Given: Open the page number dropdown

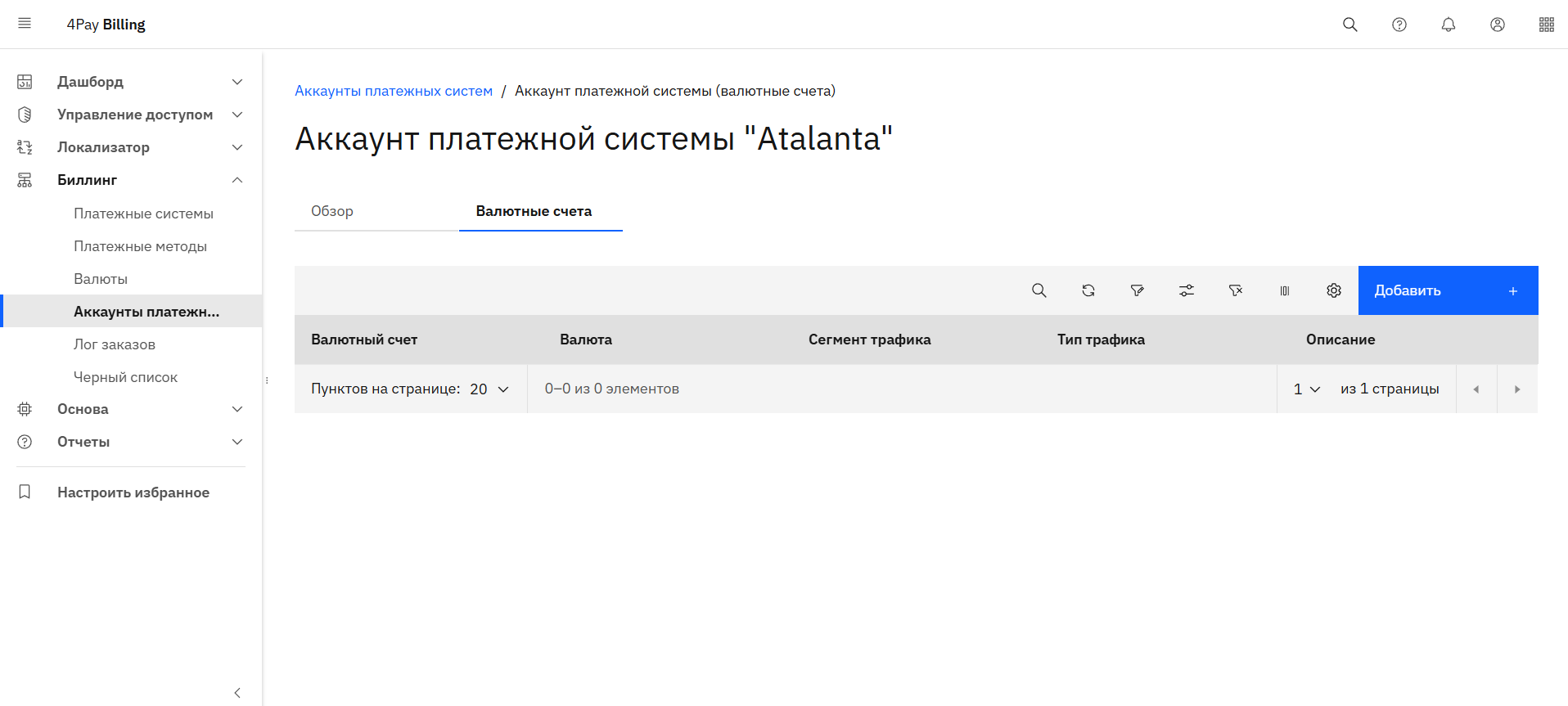Looking at the screenshot, I should click(1306, 389).
